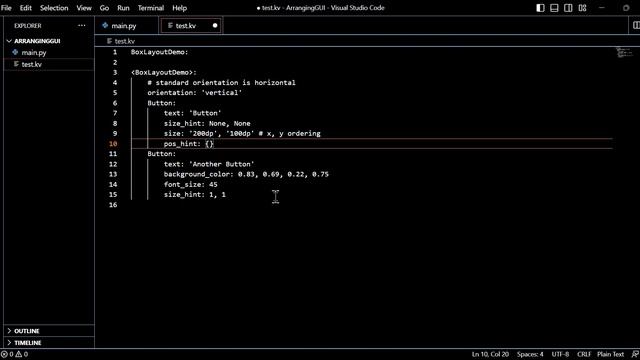This screenshot has width=640, height=360.
Task: Click the text 'BoxLayoutDemo:' on line 1
Action: [x=159, y=52]
